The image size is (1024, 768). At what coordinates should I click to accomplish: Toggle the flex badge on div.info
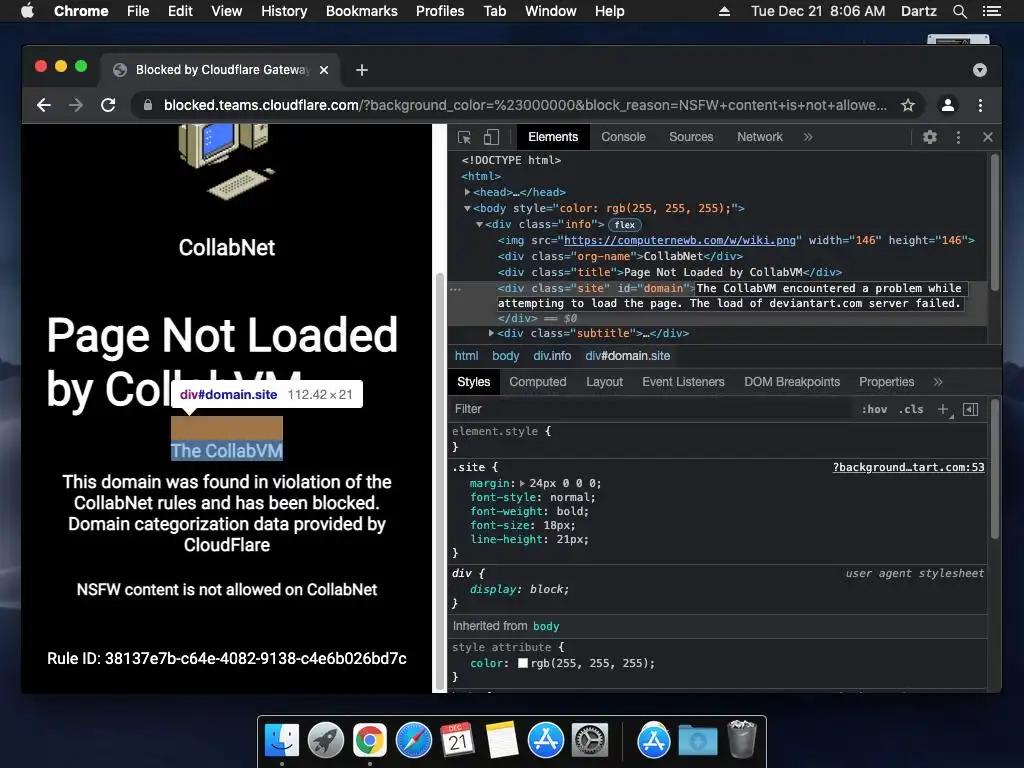tap(624, 225)
